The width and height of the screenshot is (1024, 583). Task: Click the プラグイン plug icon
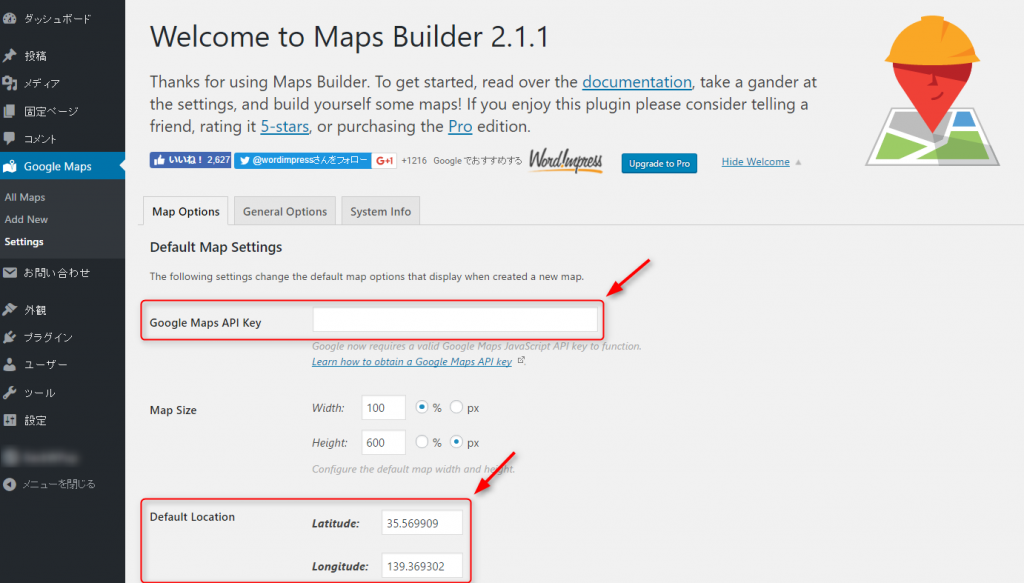tap(9, 337)
